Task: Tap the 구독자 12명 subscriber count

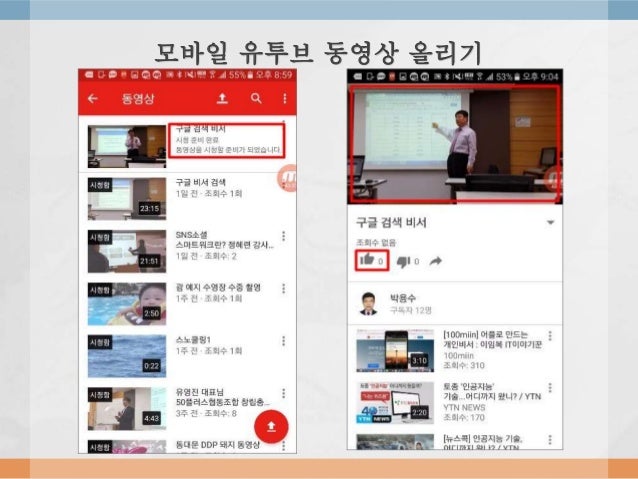Action: [x=411, y=311]
